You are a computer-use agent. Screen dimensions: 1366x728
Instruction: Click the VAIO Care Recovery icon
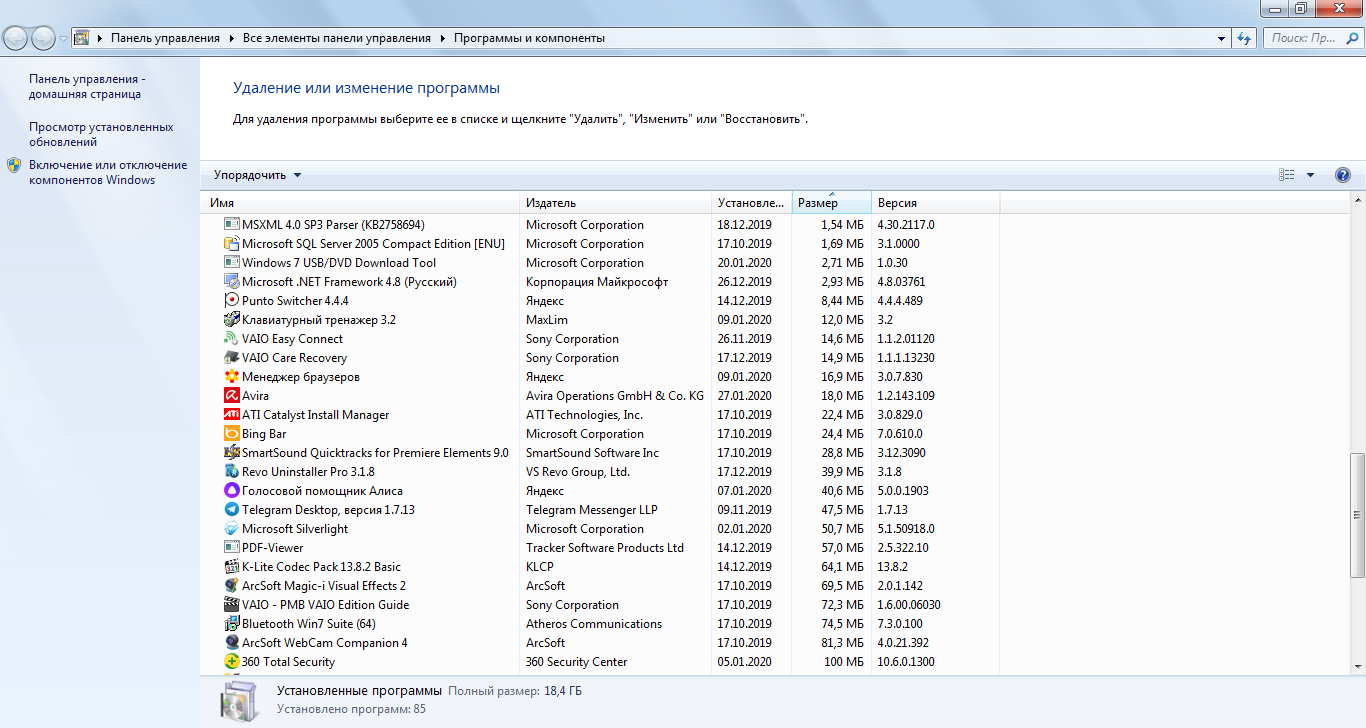point(232,358)
